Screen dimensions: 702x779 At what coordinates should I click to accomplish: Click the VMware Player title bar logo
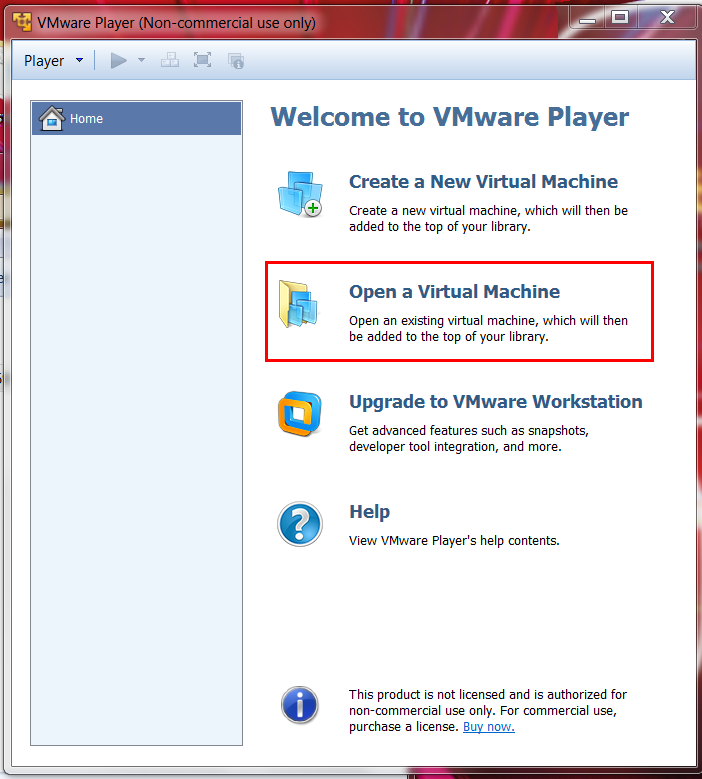click(22, 22)
